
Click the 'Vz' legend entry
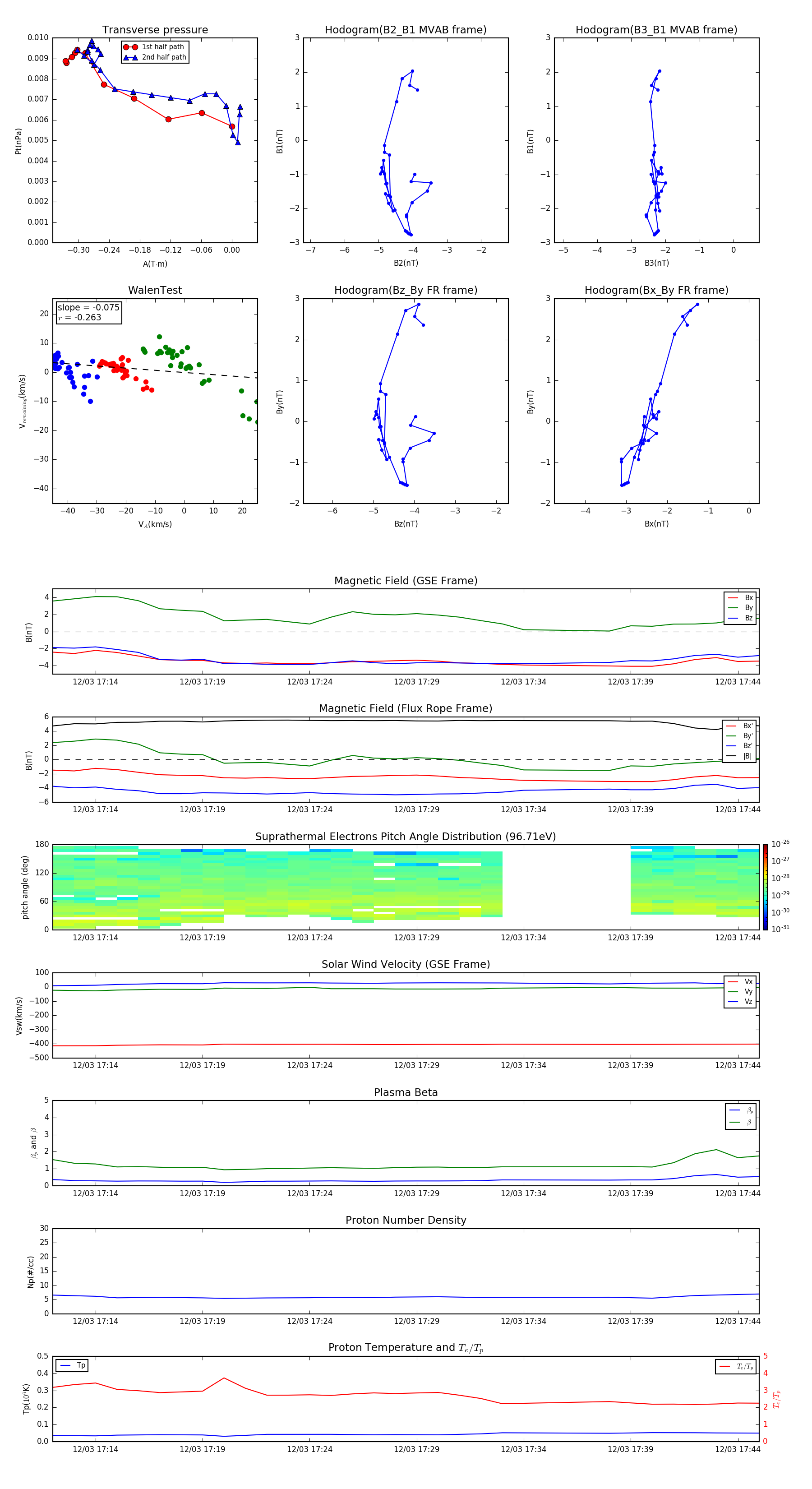740,1002
